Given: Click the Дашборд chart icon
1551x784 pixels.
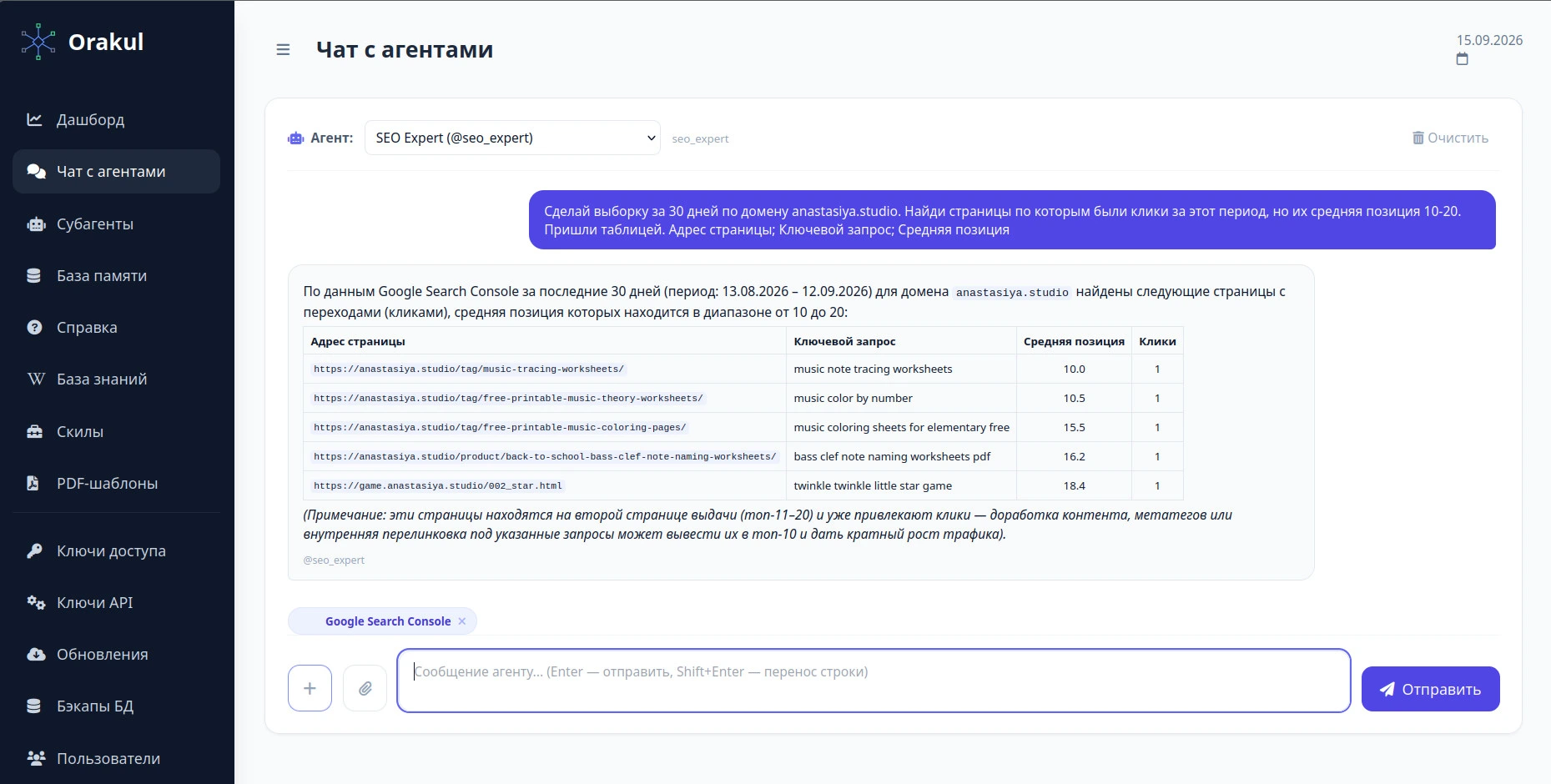Looking at the screenshot, I should [34, 119].
